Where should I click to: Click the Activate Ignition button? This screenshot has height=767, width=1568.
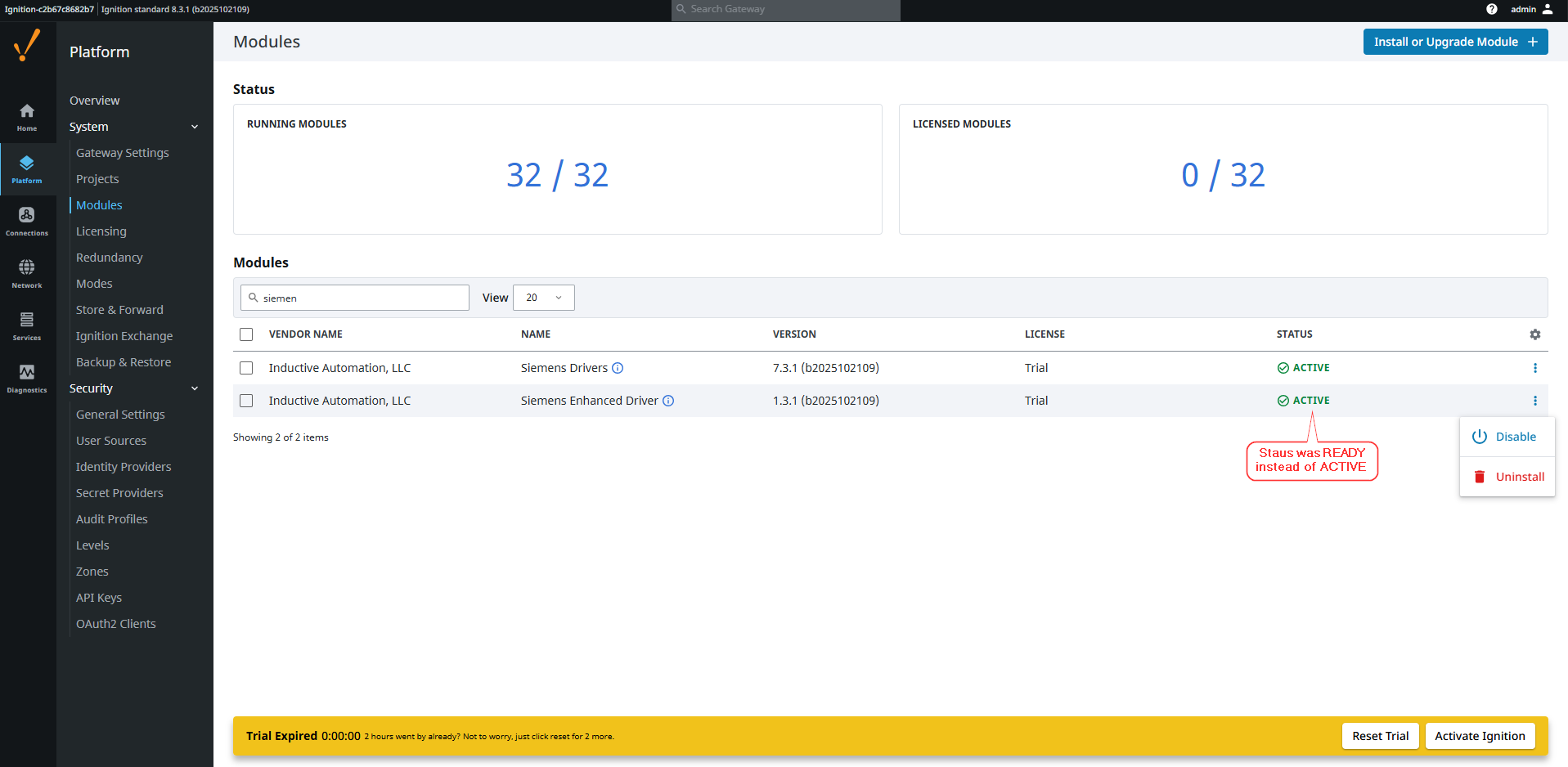click(x=1480, y=736)
